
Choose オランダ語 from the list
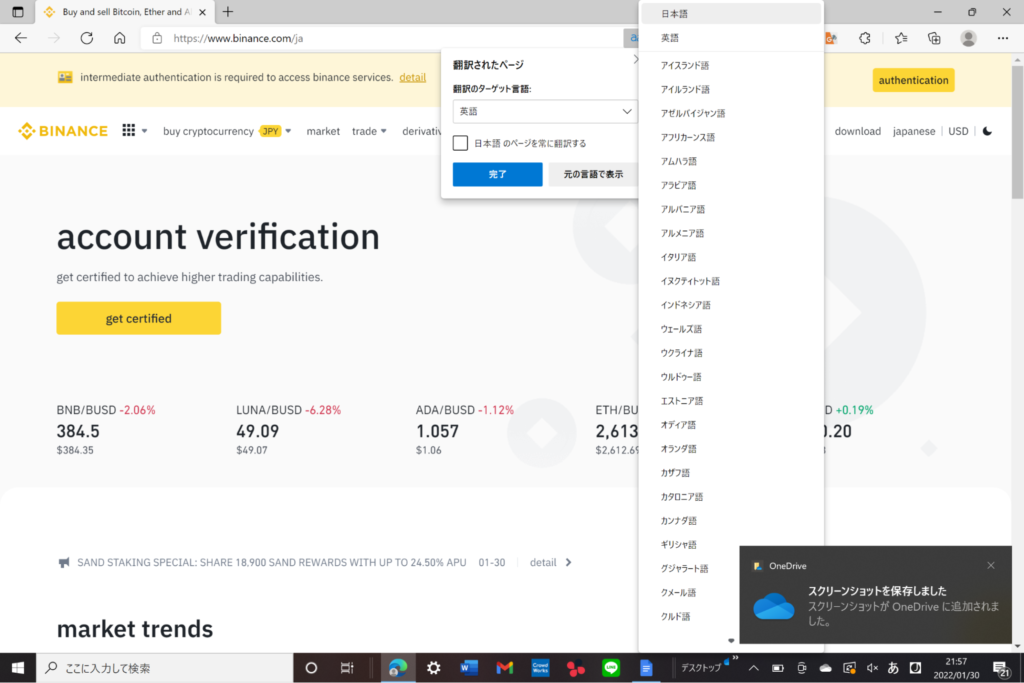731,449
